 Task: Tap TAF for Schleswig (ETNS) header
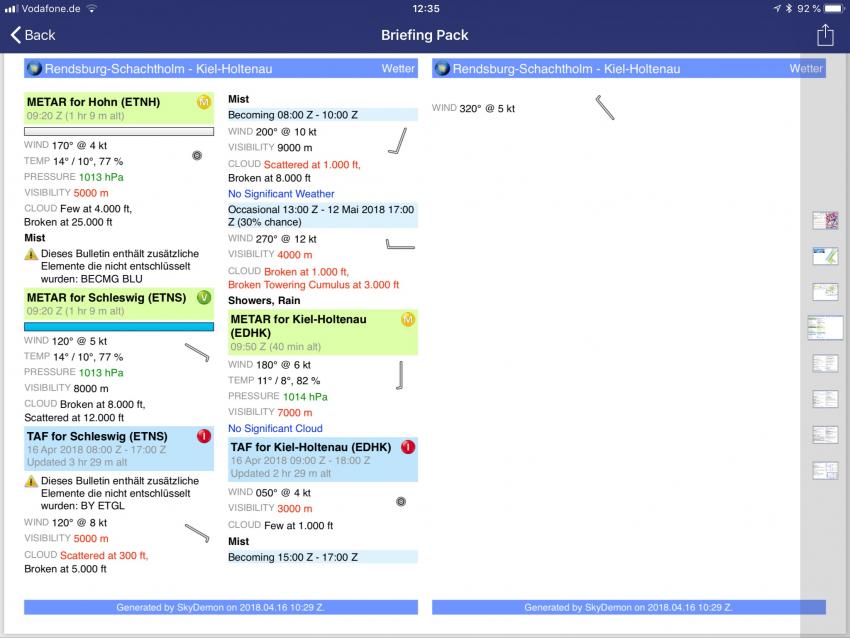119,449
